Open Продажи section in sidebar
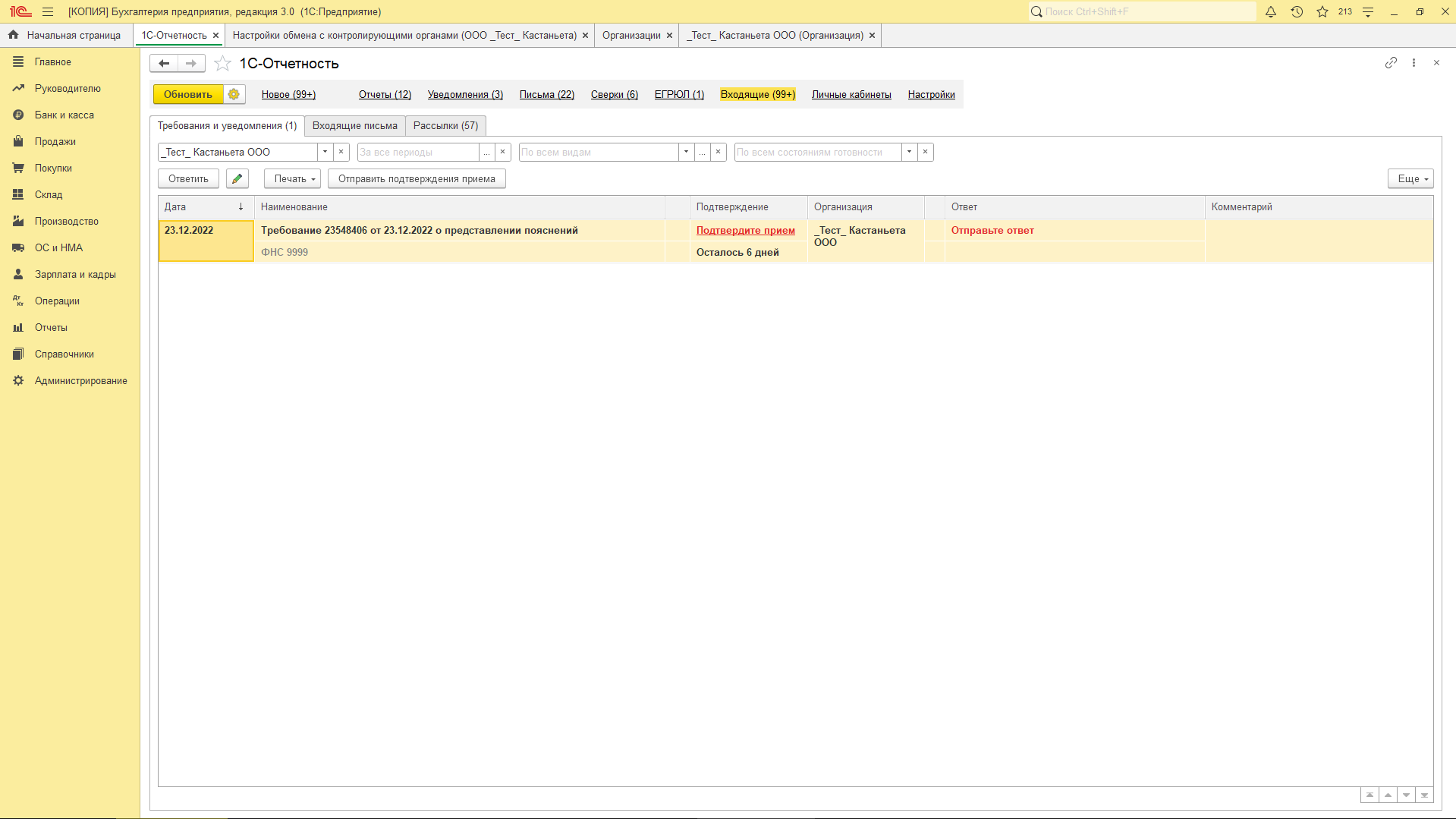This screenshot has width=1456, height=819. pos(55,141)
